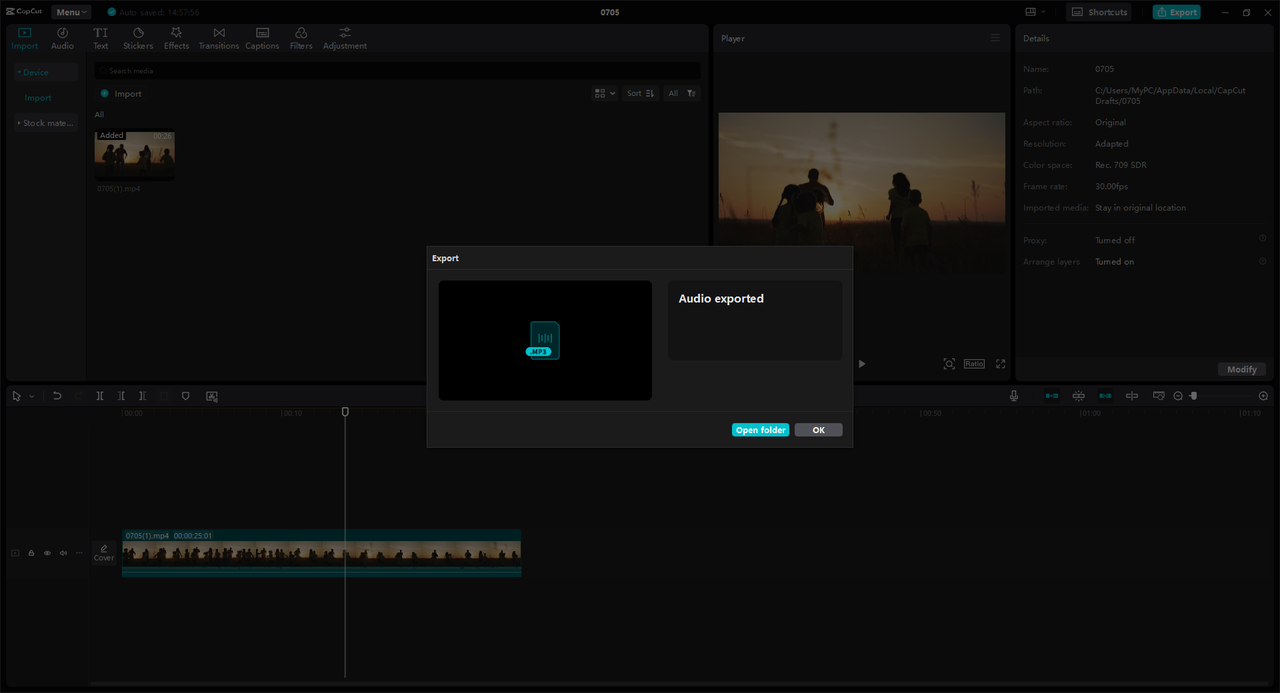This screenshot has width=1280, height=693.
Task: Open the Transitions tab
Action: click(x=219, y=39)
